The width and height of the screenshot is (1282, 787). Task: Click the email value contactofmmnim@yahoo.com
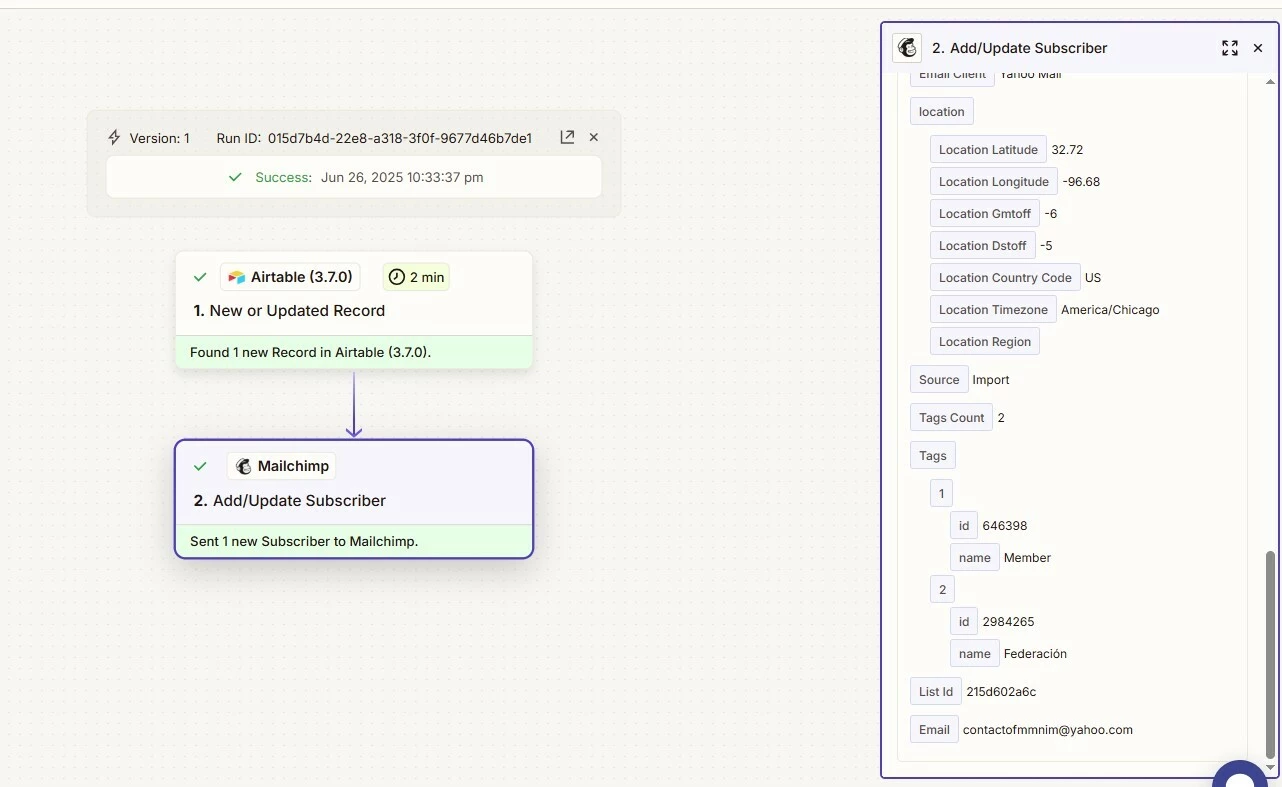pyautogui.click(x=1048, y=729)
